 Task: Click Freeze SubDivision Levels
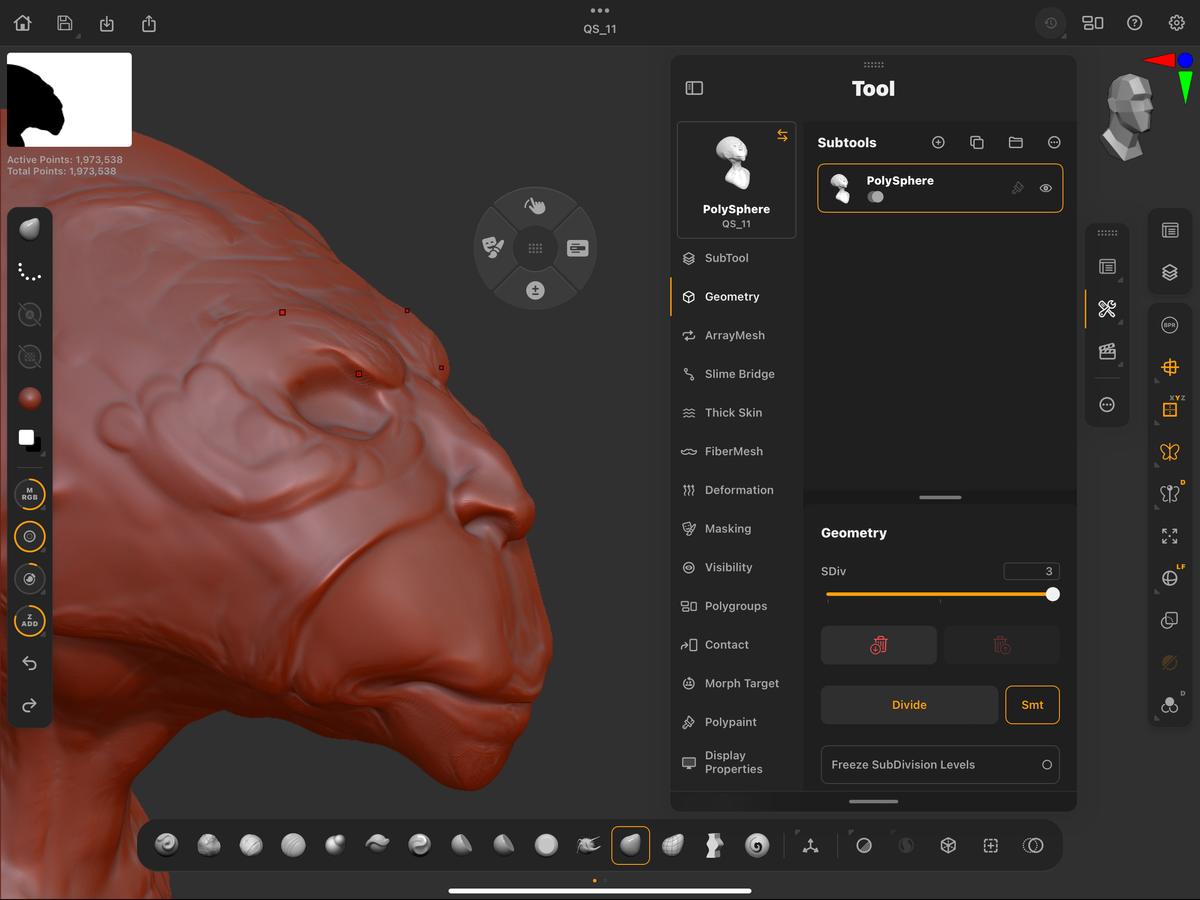pos(939,764)
